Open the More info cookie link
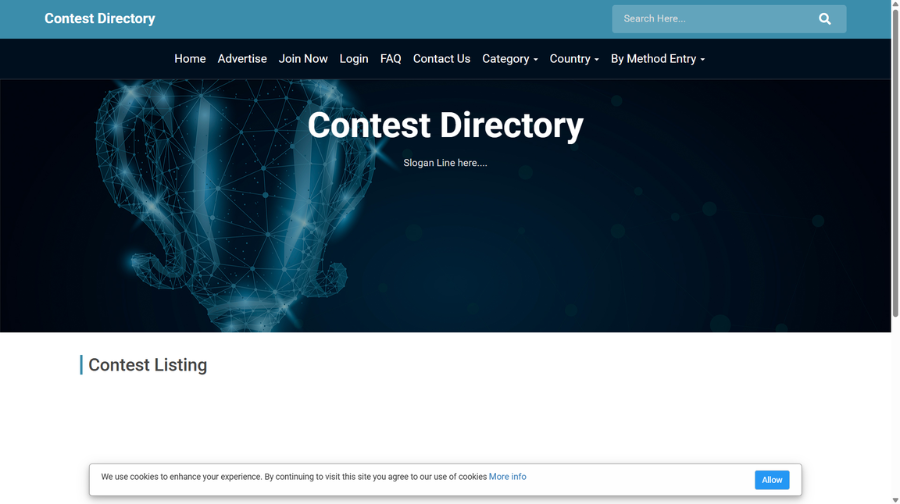Image resolution: width=900 pixels, height=504 pixels. 507,476
